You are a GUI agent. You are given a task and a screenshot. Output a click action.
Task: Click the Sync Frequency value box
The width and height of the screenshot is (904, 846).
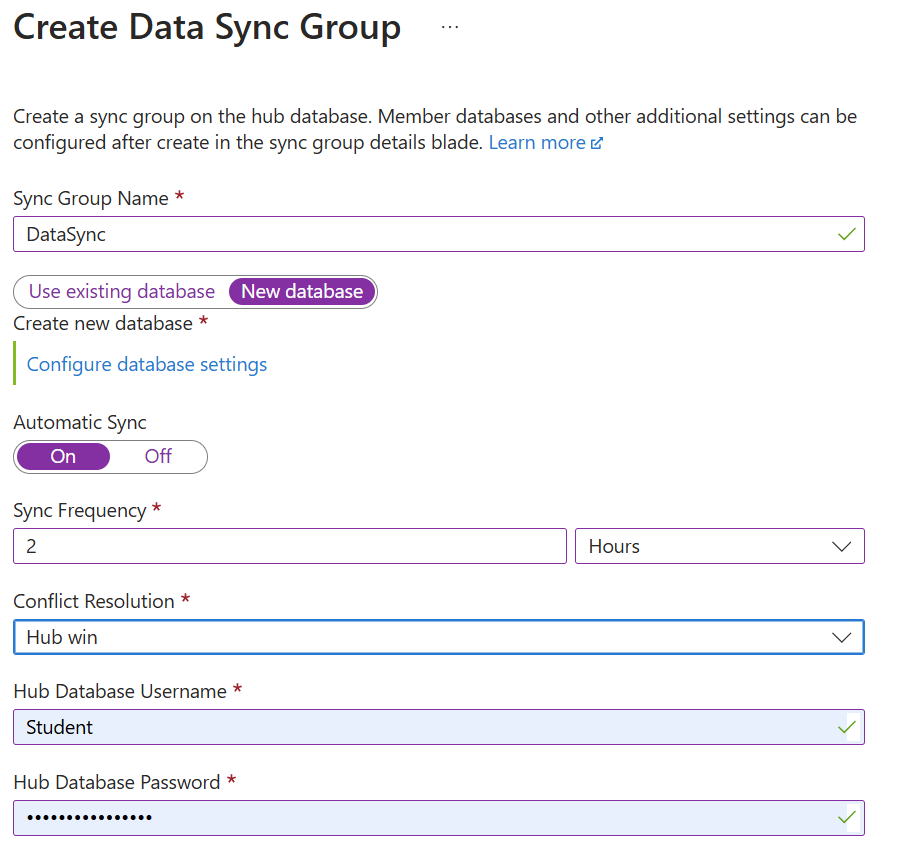pyautogui.click(x=290, y=546)
